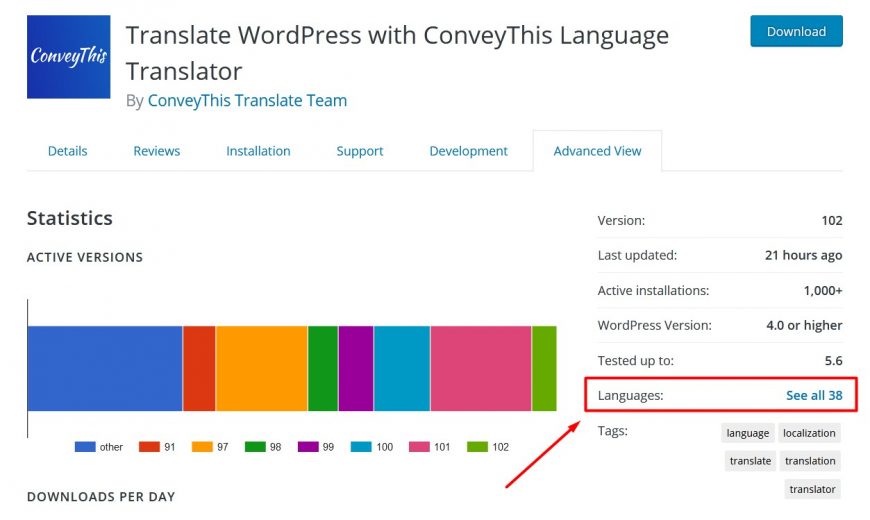Click the See all 38 languages link
This screenshot has height=520, width=870.
(814, 395)
